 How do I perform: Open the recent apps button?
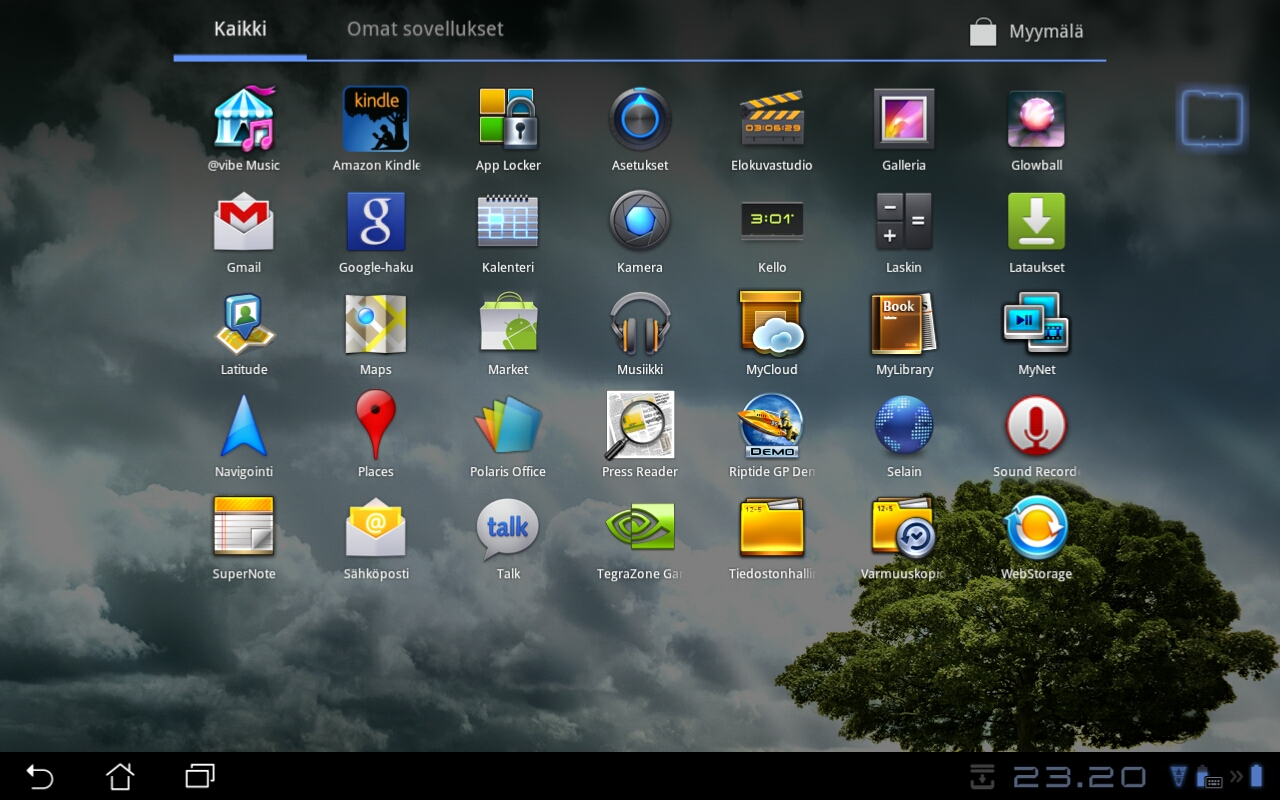click(200, 776)
